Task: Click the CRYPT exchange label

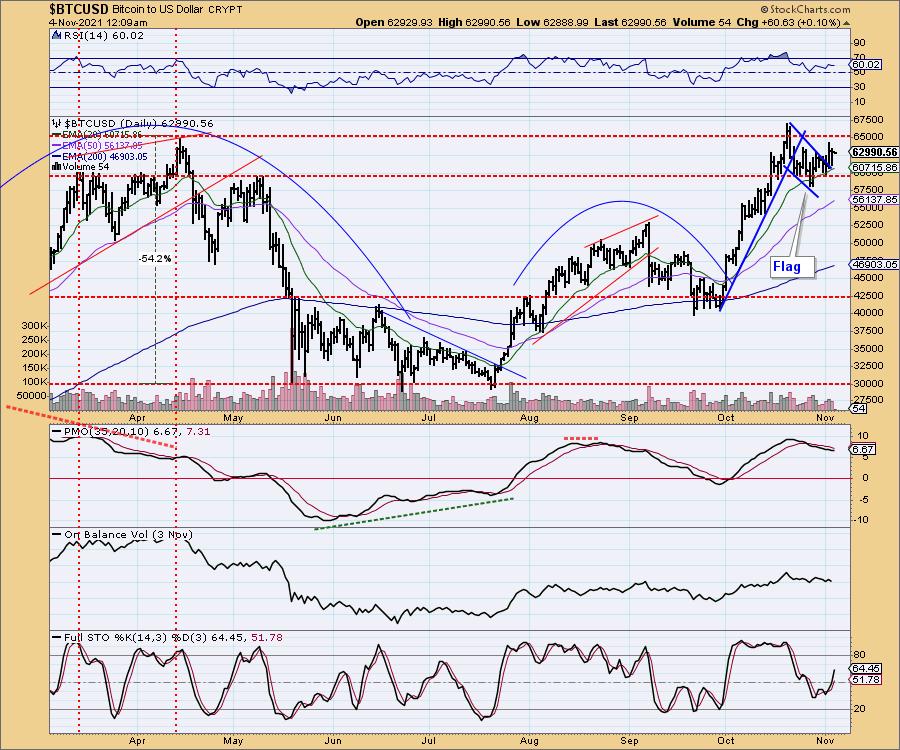Action: 225,10
